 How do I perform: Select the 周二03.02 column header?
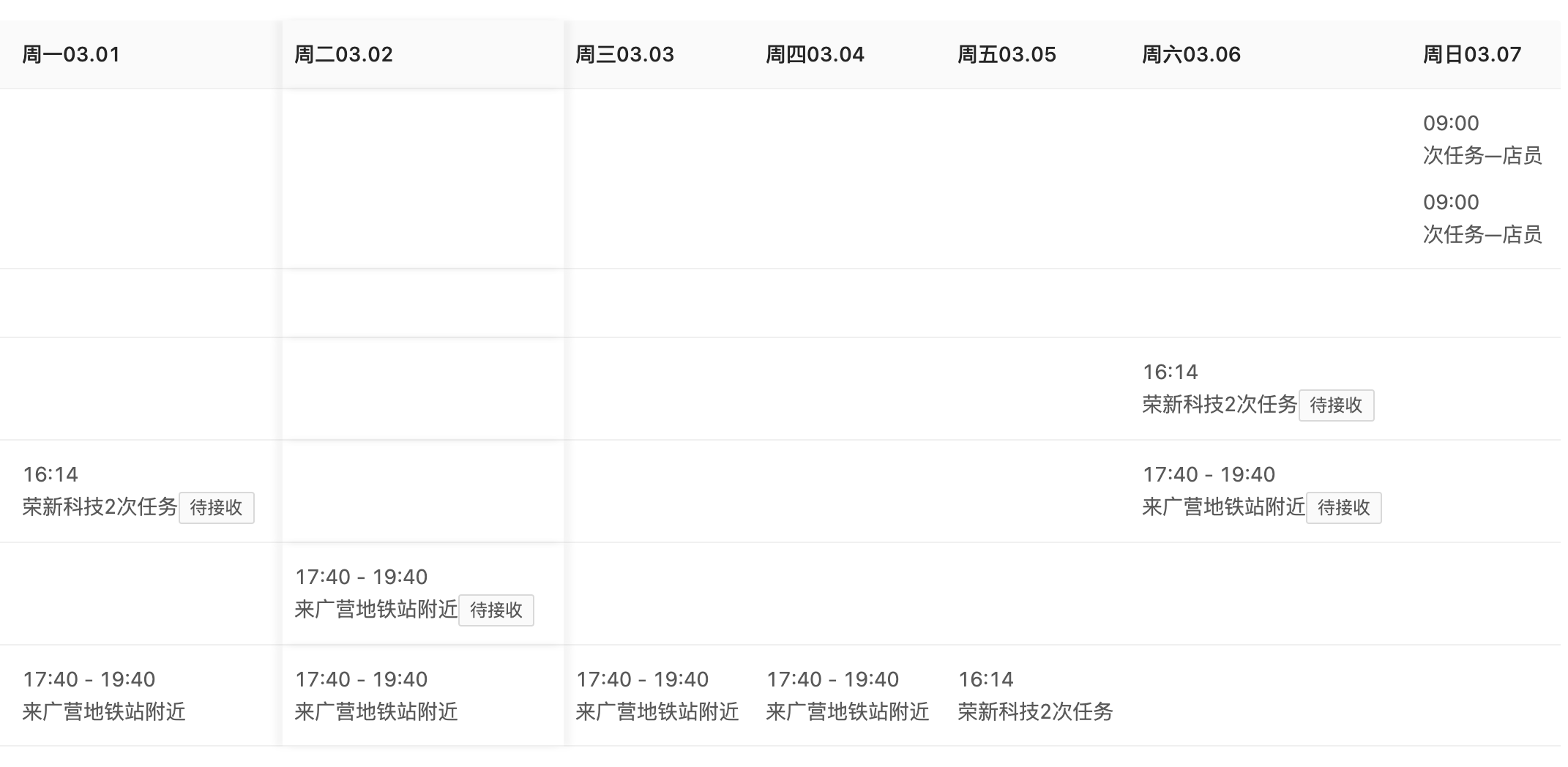[342, 53]
